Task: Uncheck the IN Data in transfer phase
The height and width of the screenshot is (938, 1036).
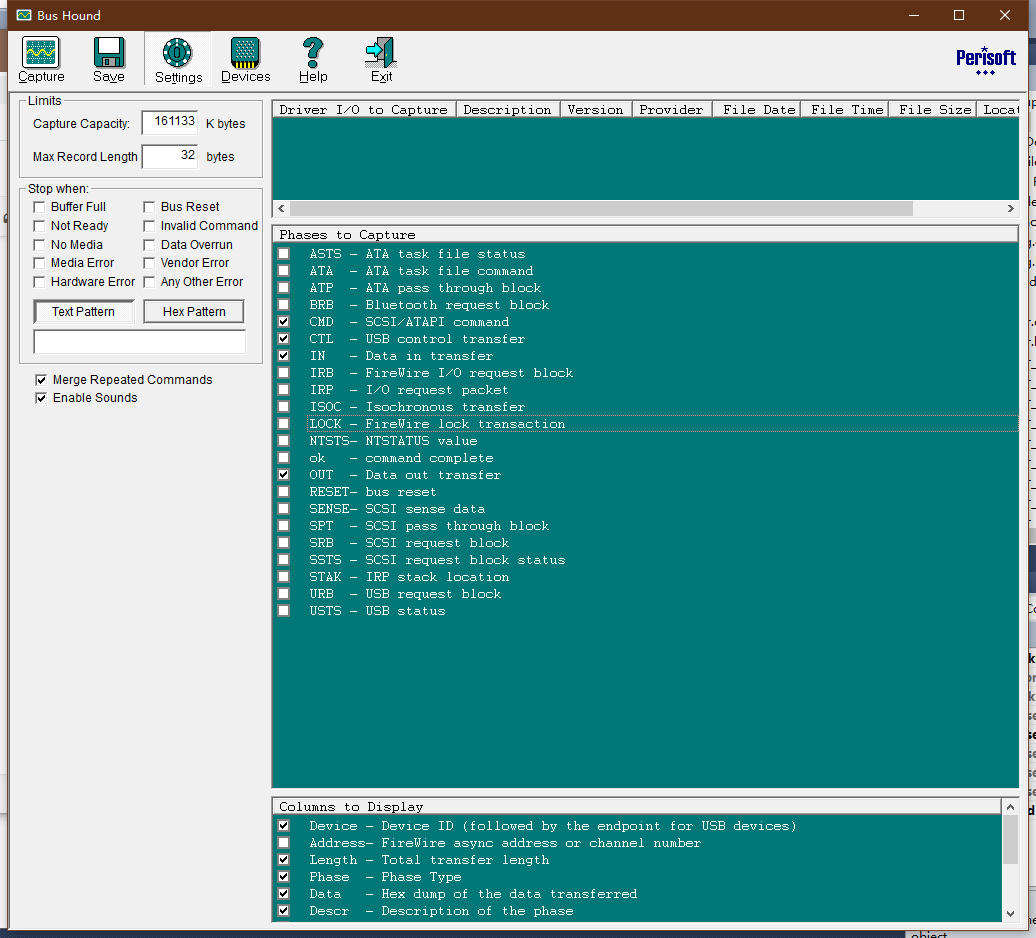Action: 284,356
